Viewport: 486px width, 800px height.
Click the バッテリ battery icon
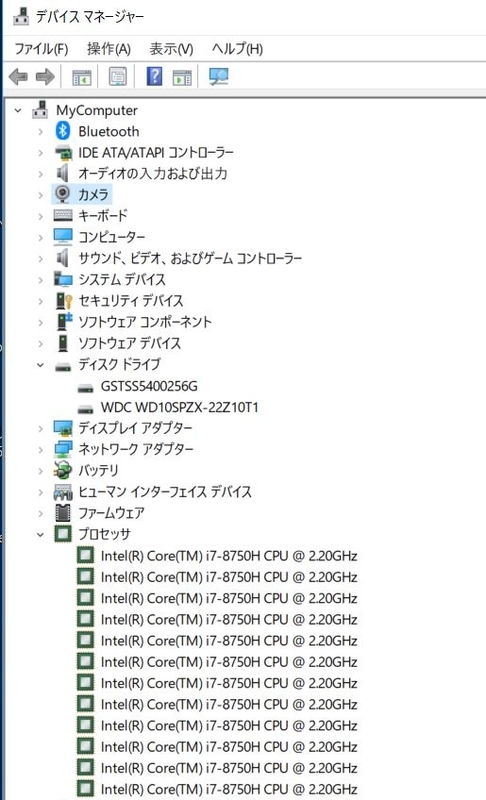click(63, 470)
